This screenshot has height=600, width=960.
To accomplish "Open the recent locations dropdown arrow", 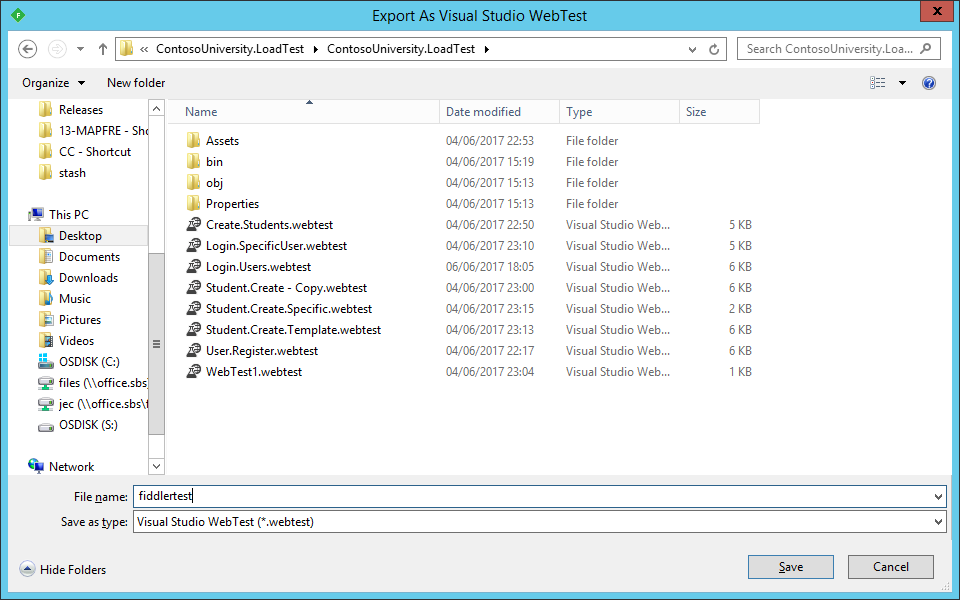I will point(80,49).
